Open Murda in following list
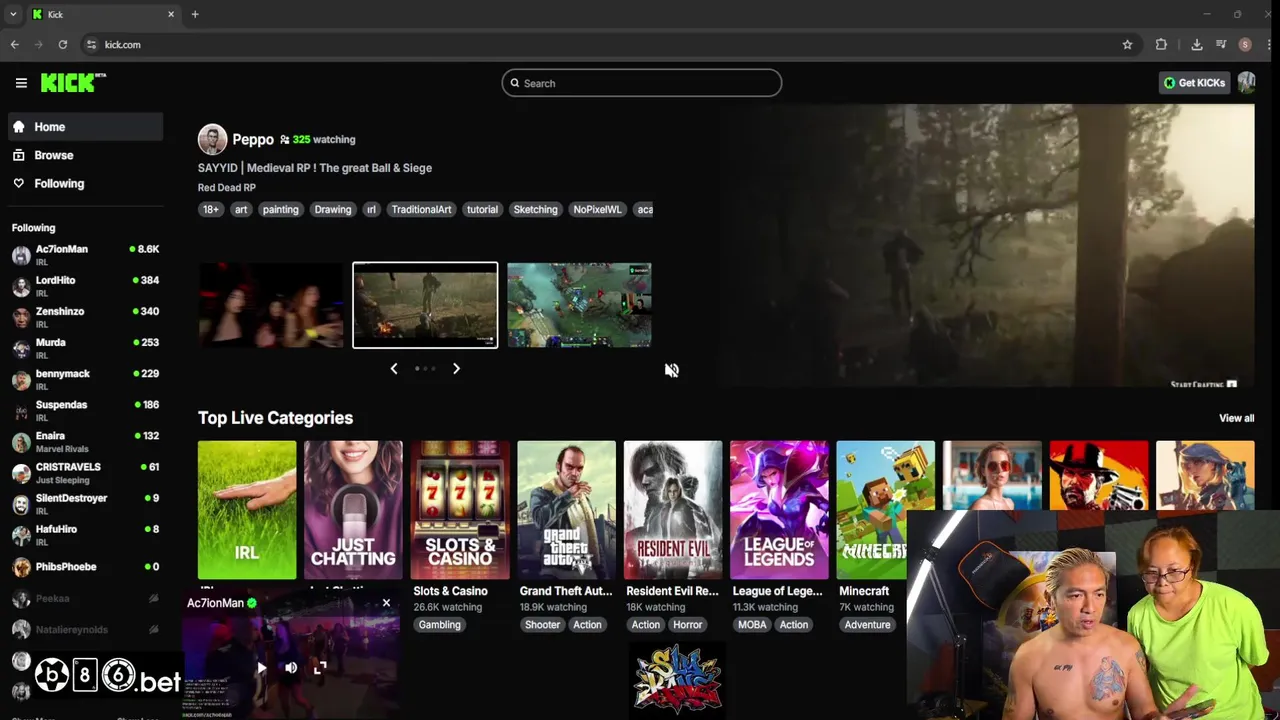This screenshot has width=1280, height=720. [85, 348]
